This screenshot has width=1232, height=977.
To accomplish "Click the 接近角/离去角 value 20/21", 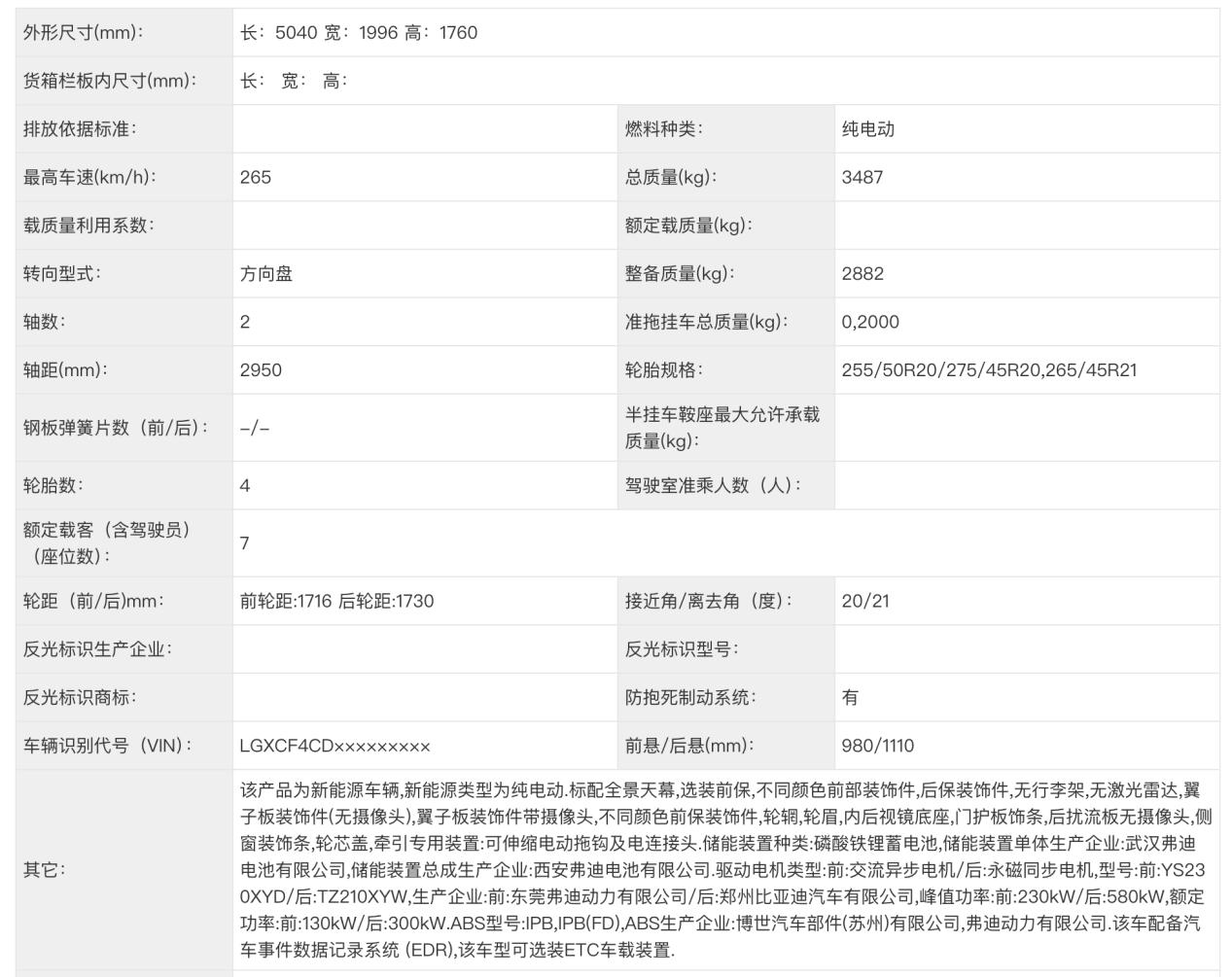I will (x=865, y=602).
